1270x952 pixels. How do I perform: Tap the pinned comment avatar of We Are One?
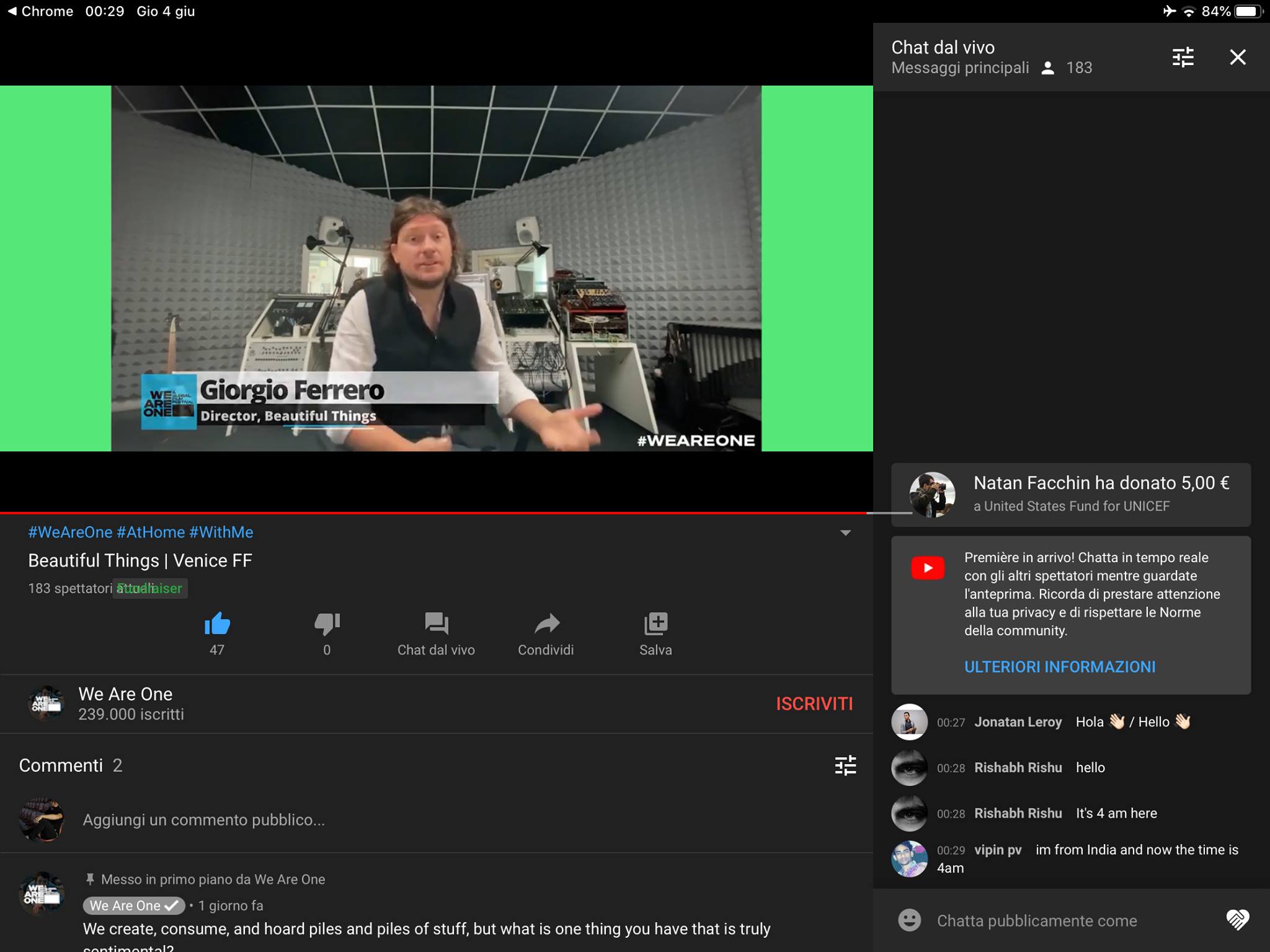pyautogui.click(x=42, y=894)
